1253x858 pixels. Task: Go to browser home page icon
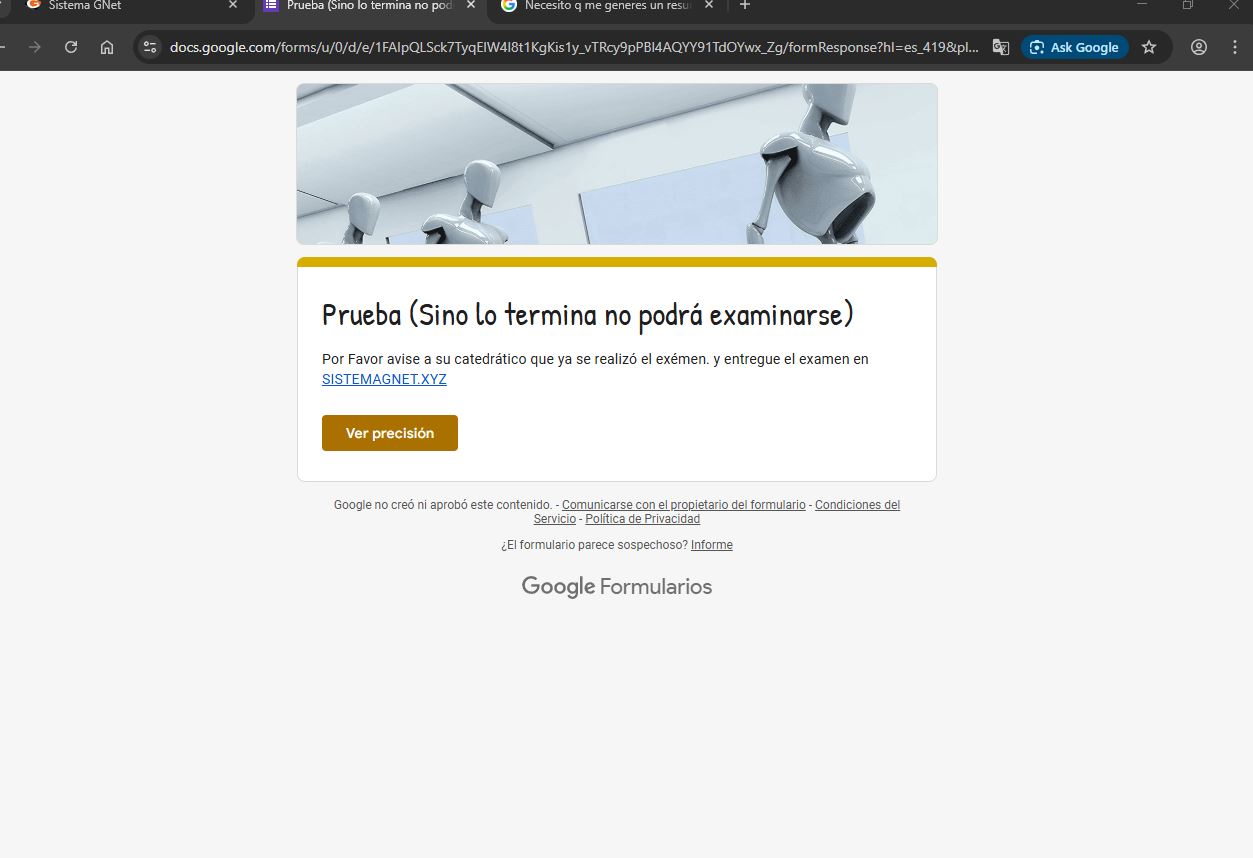click(x=107, y=47)
